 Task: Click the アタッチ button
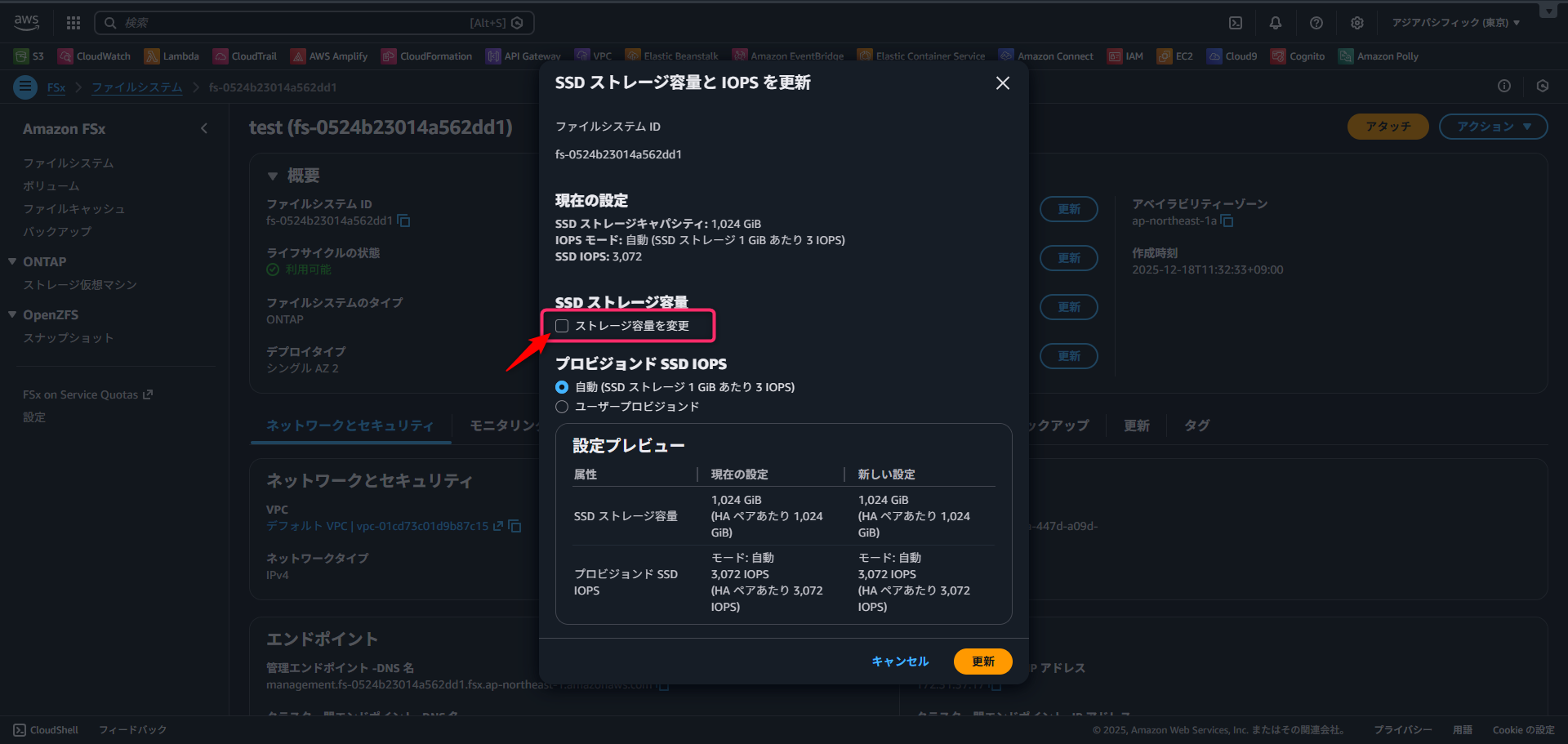pyautogui.click(x=1388, y=127)
